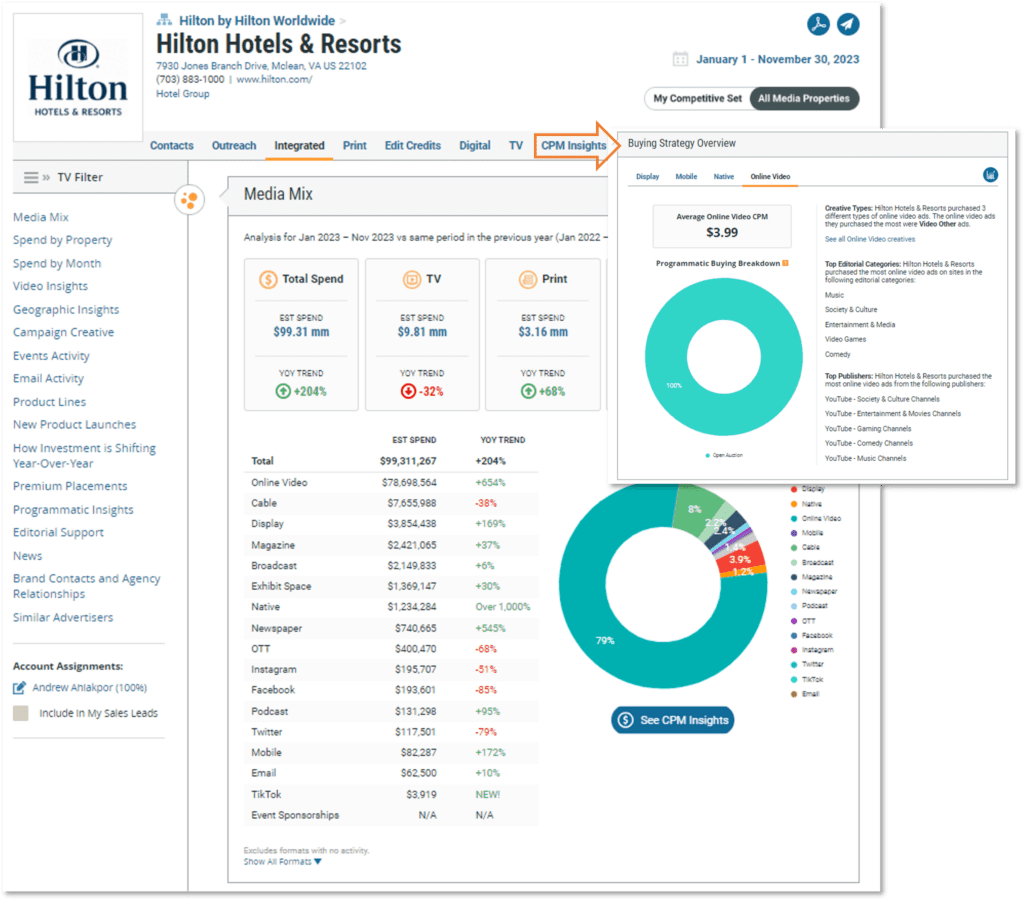1024x900 pixels.
Task: Click the orange dots Media Mix badge
Action: (189, 200)
